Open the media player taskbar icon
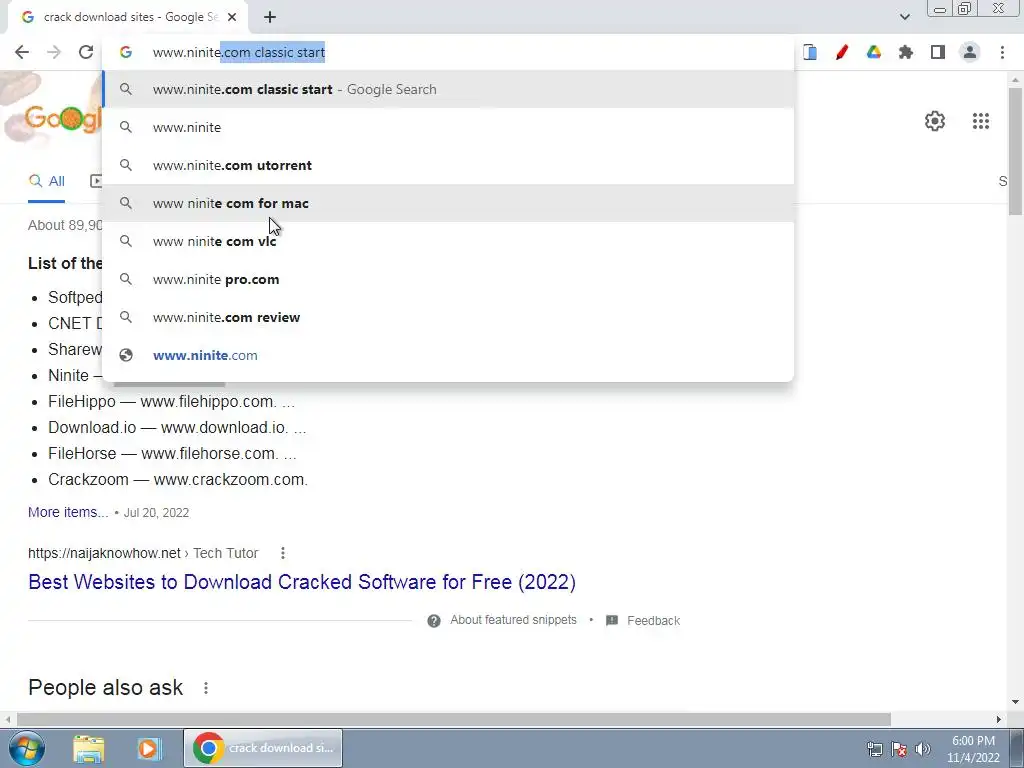 click(x=149, y=748)
